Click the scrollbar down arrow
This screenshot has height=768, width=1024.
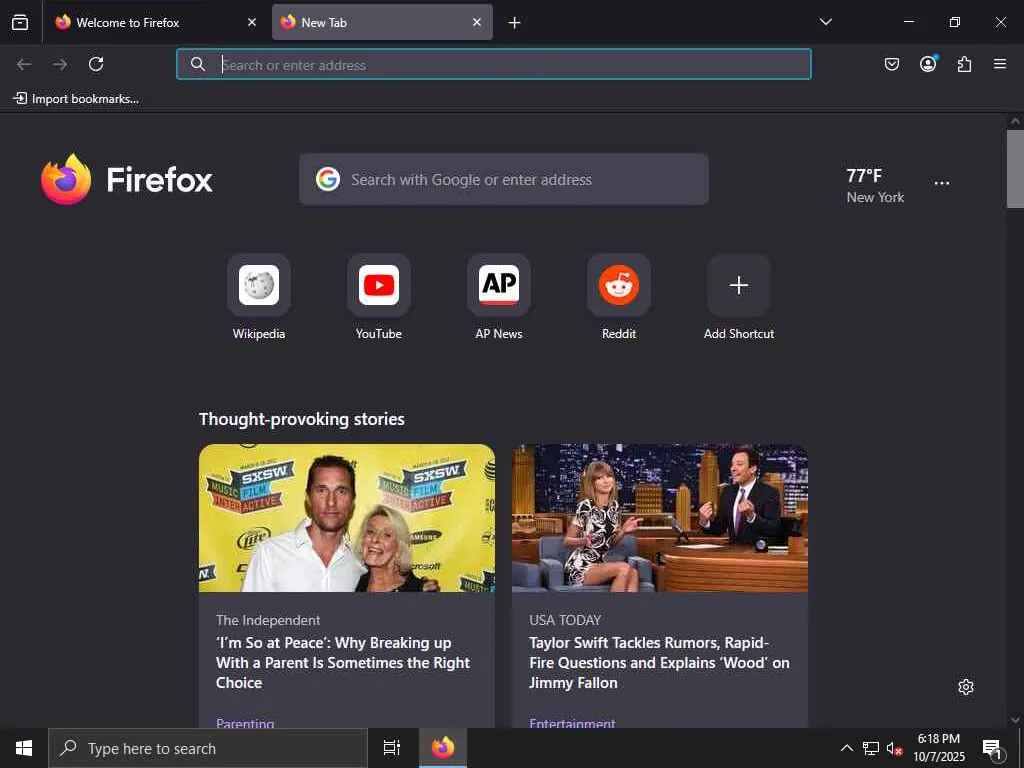[x=1015, y=720]
